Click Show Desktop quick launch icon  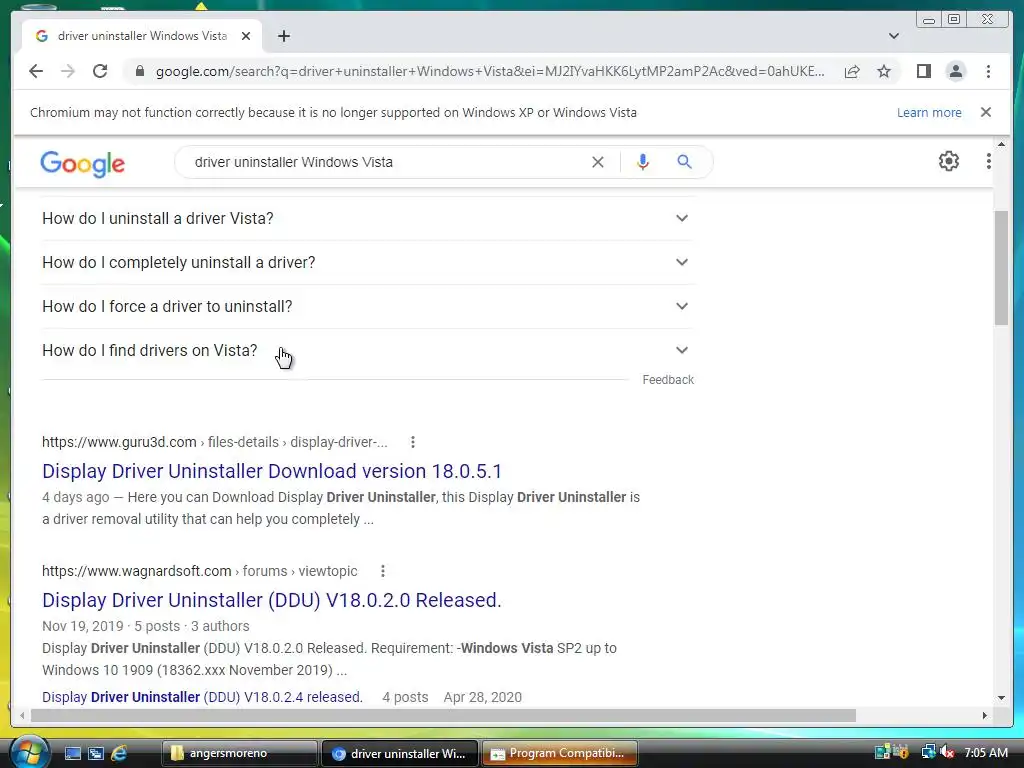point(72,753)
